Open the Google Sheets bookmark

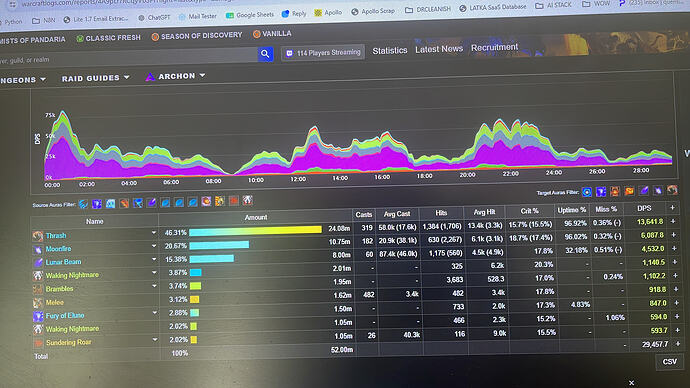pos(250,15)
